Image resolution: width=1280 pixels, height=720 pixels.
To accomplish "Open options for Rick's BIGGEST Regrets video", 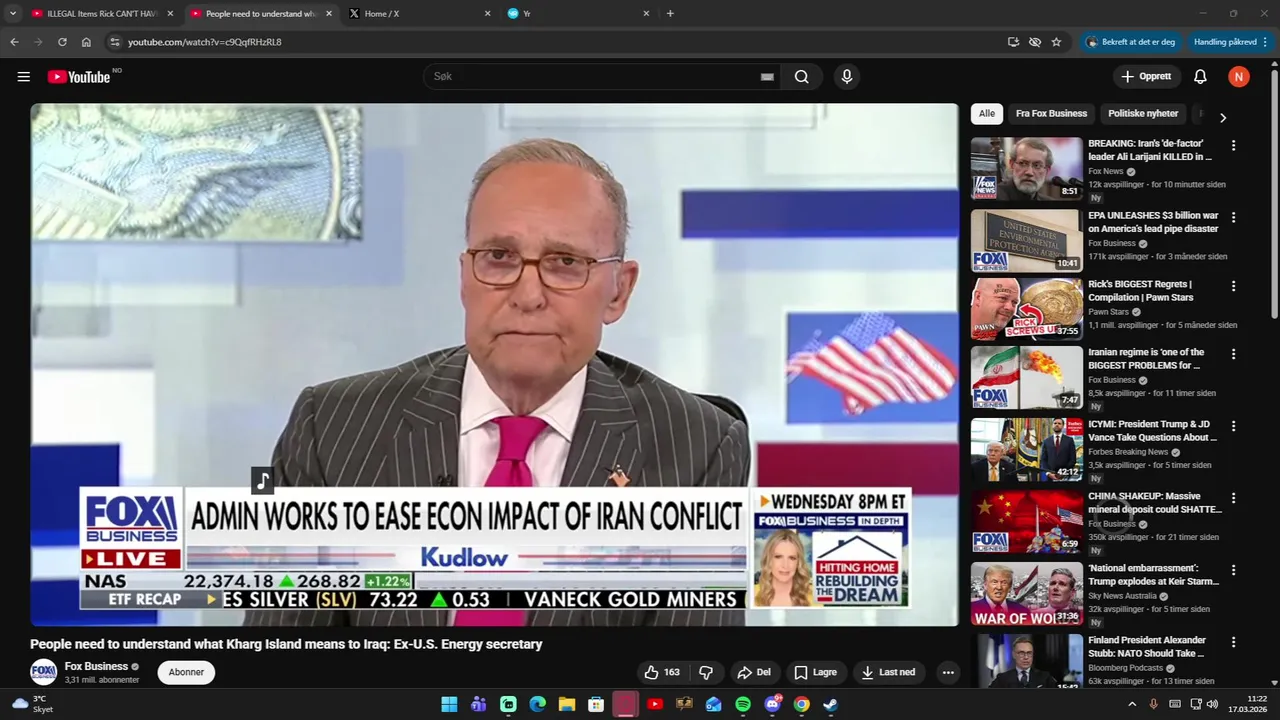I will [x=1233, y=286].
